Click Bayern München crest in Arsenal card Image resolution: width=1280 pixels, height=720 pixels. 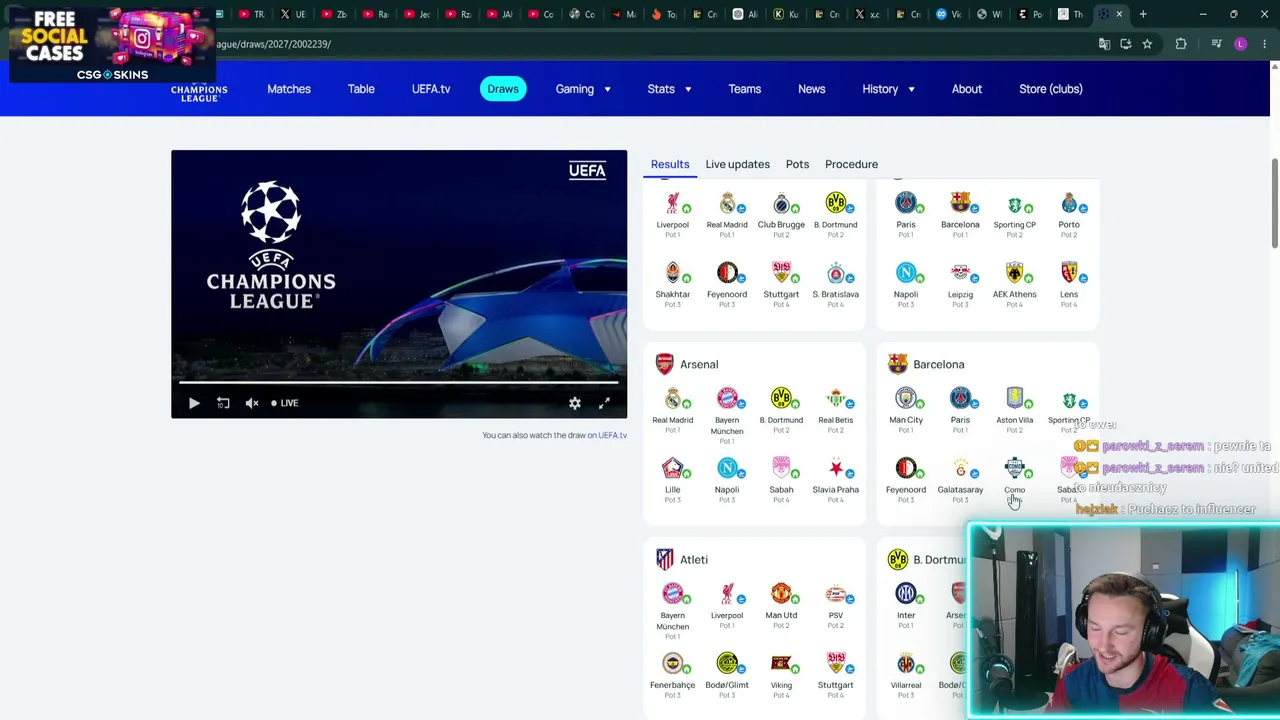pos(727,399)
